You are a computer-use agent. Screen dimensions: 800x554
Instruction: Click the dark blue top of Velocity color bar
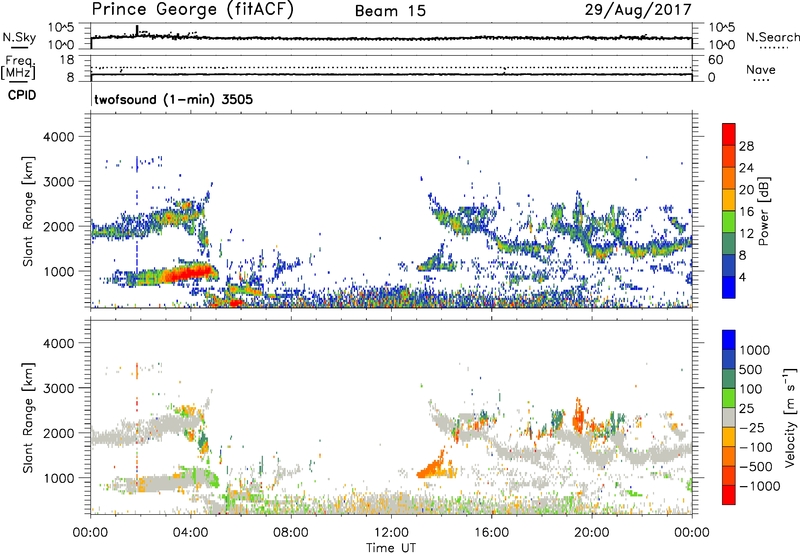[729, 340]
